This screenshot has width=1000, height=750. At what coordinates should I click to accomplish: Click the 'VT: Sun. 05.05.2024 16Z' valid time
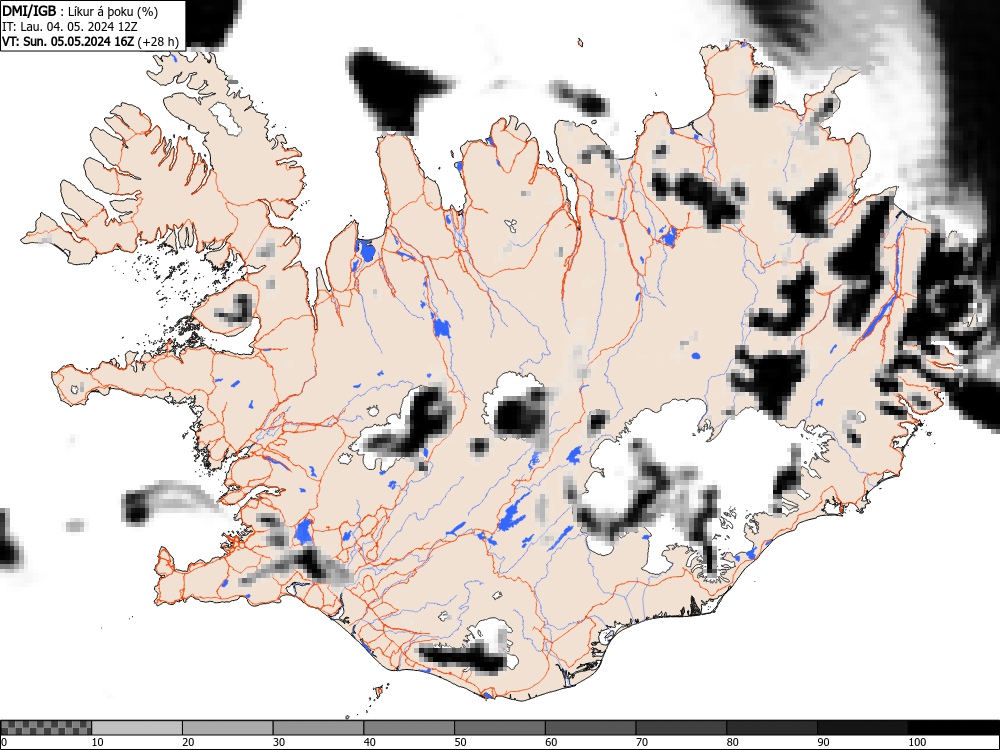tap(68, 42)
